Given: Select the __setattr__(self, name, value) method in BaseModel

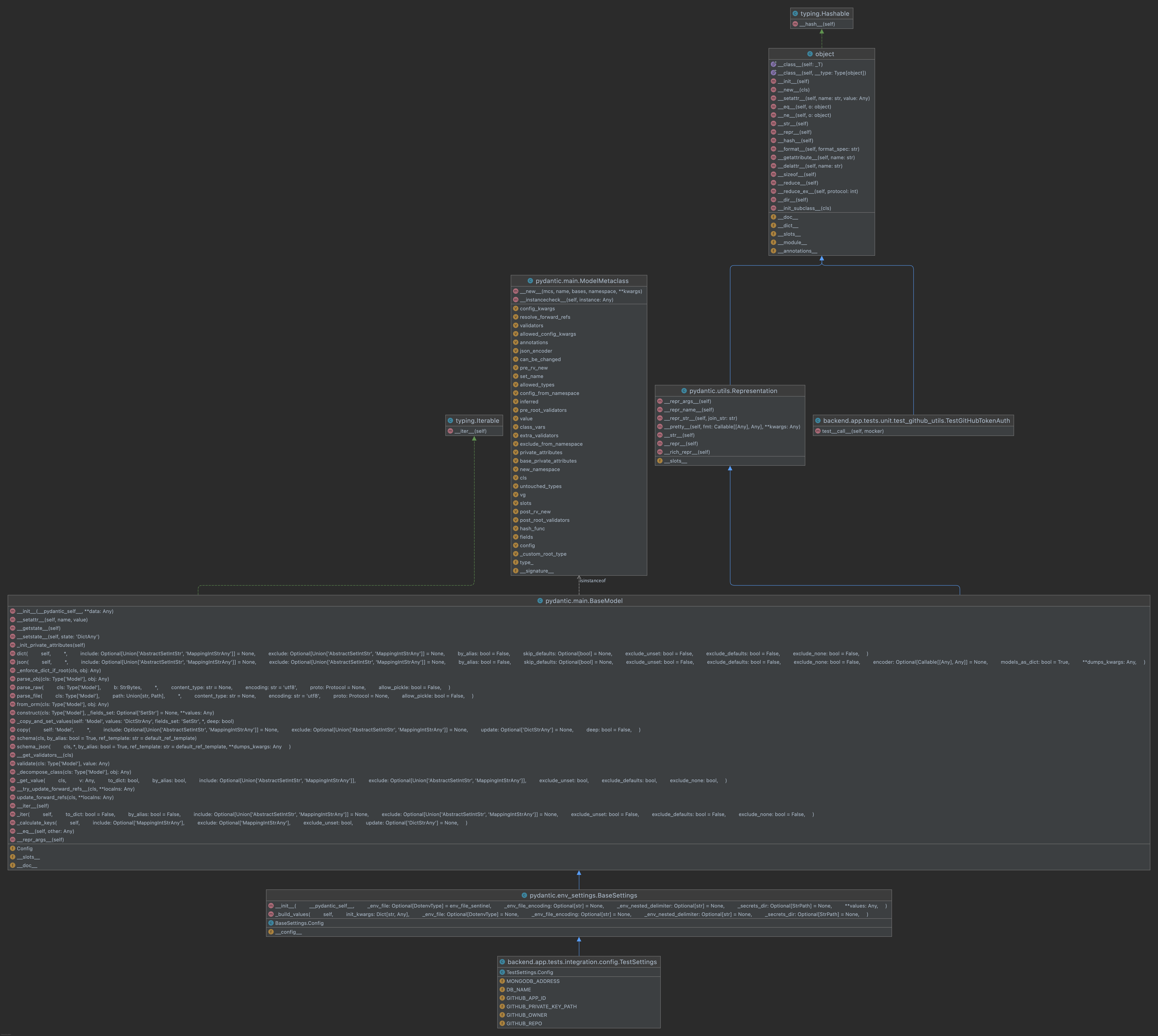Looking at the screenshot, I should [x=52, y=620].
